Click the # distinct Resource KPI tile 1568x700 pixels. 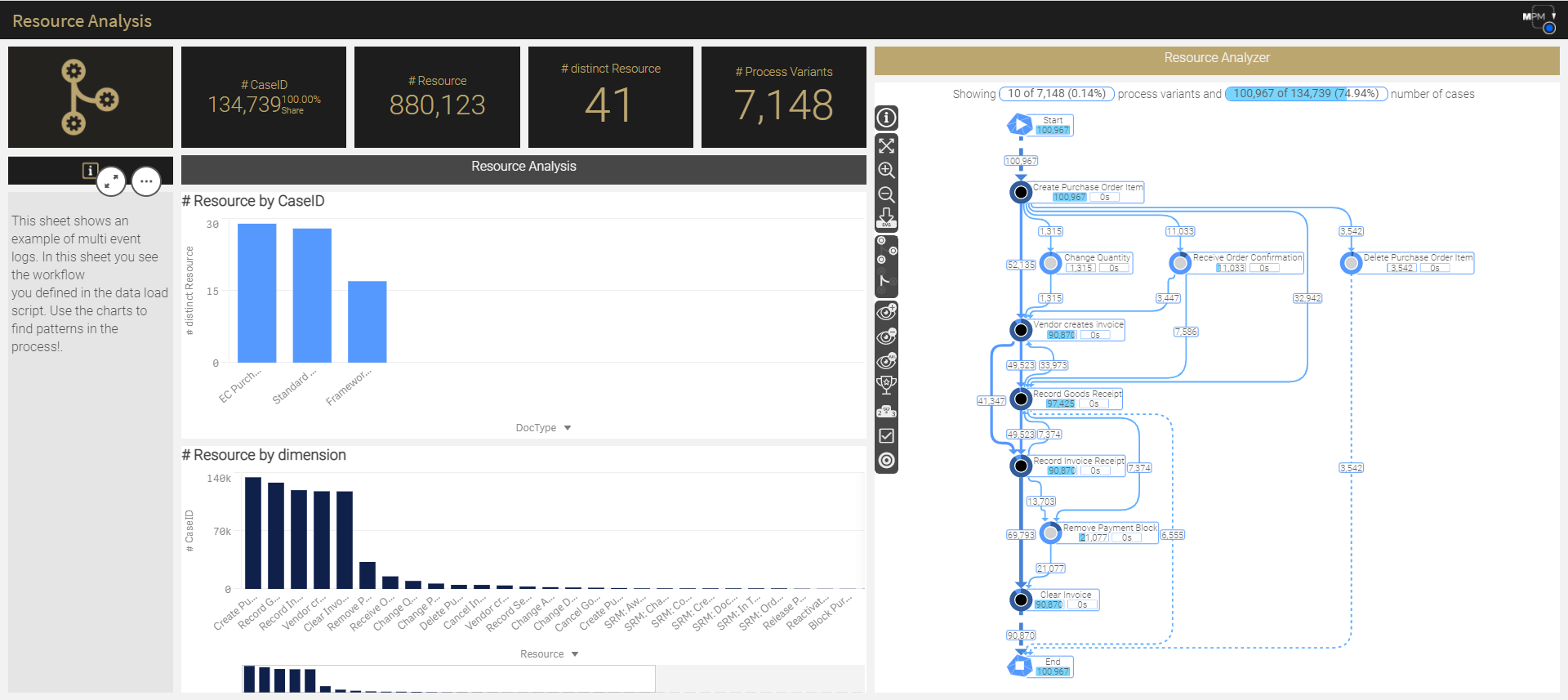[x=611, y=97]
